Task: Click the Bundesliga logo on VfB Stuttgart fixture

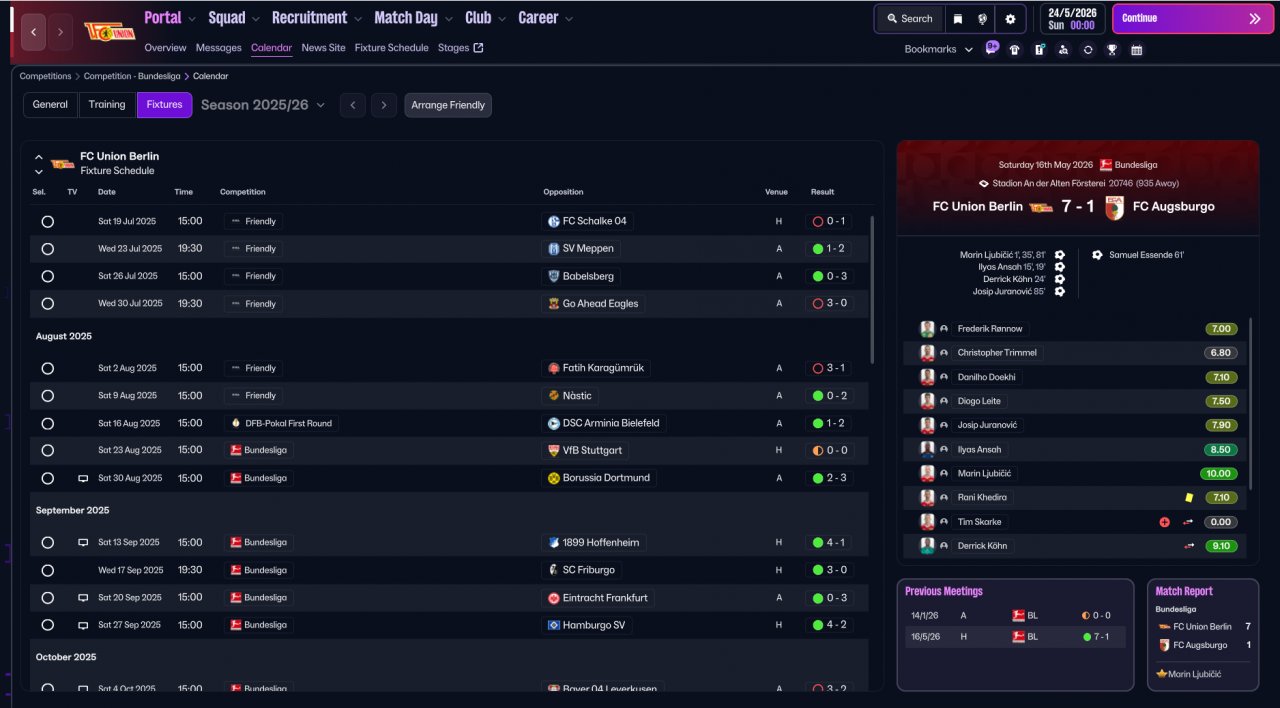Action: [236, 451]
